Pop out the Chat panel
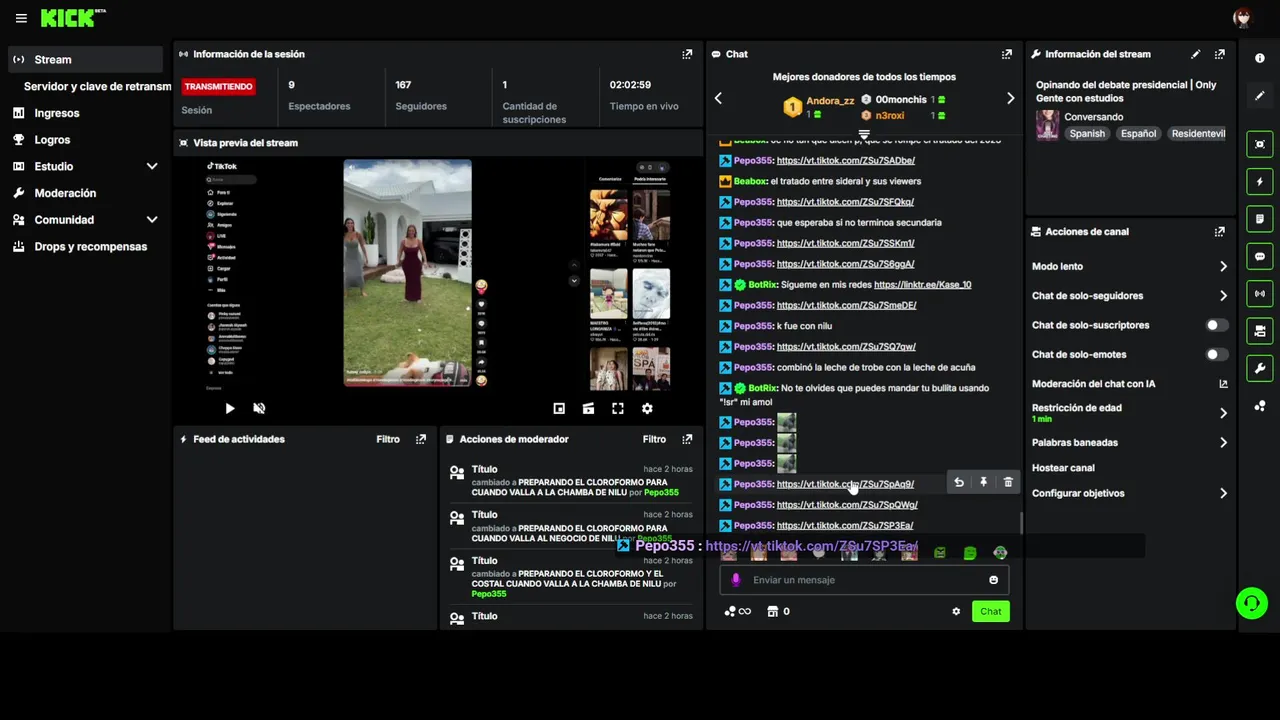This screenshot has height=720, width=1280. 1007,54
